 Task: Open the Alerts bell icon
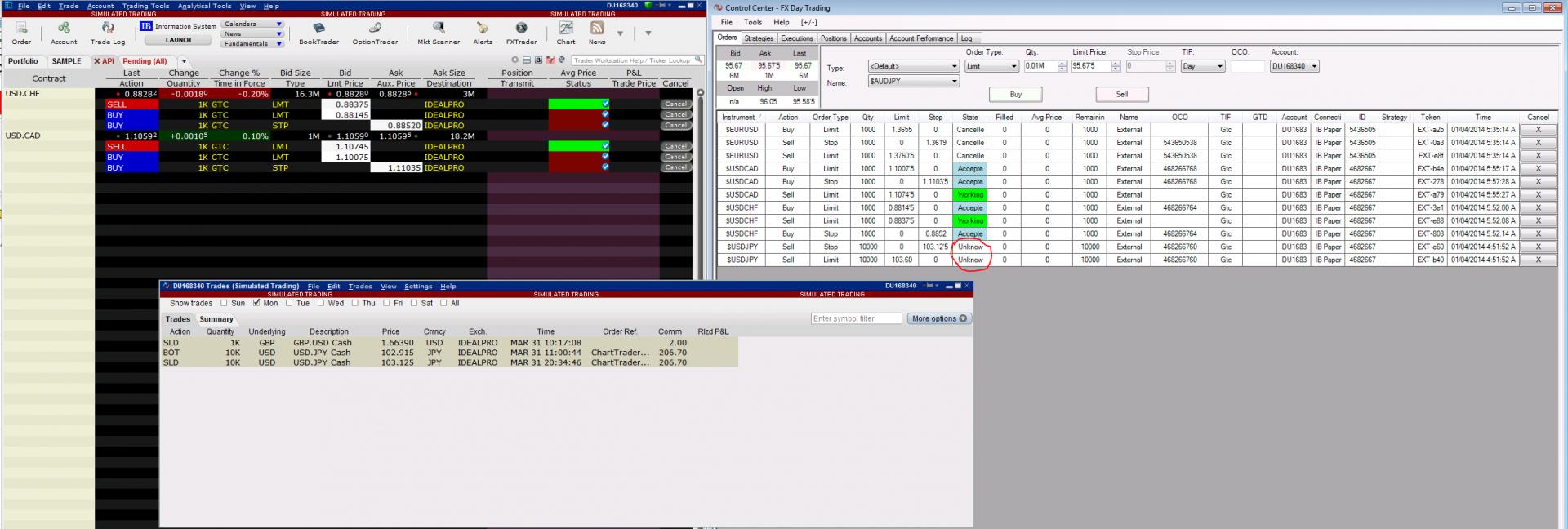pos(483,29)
